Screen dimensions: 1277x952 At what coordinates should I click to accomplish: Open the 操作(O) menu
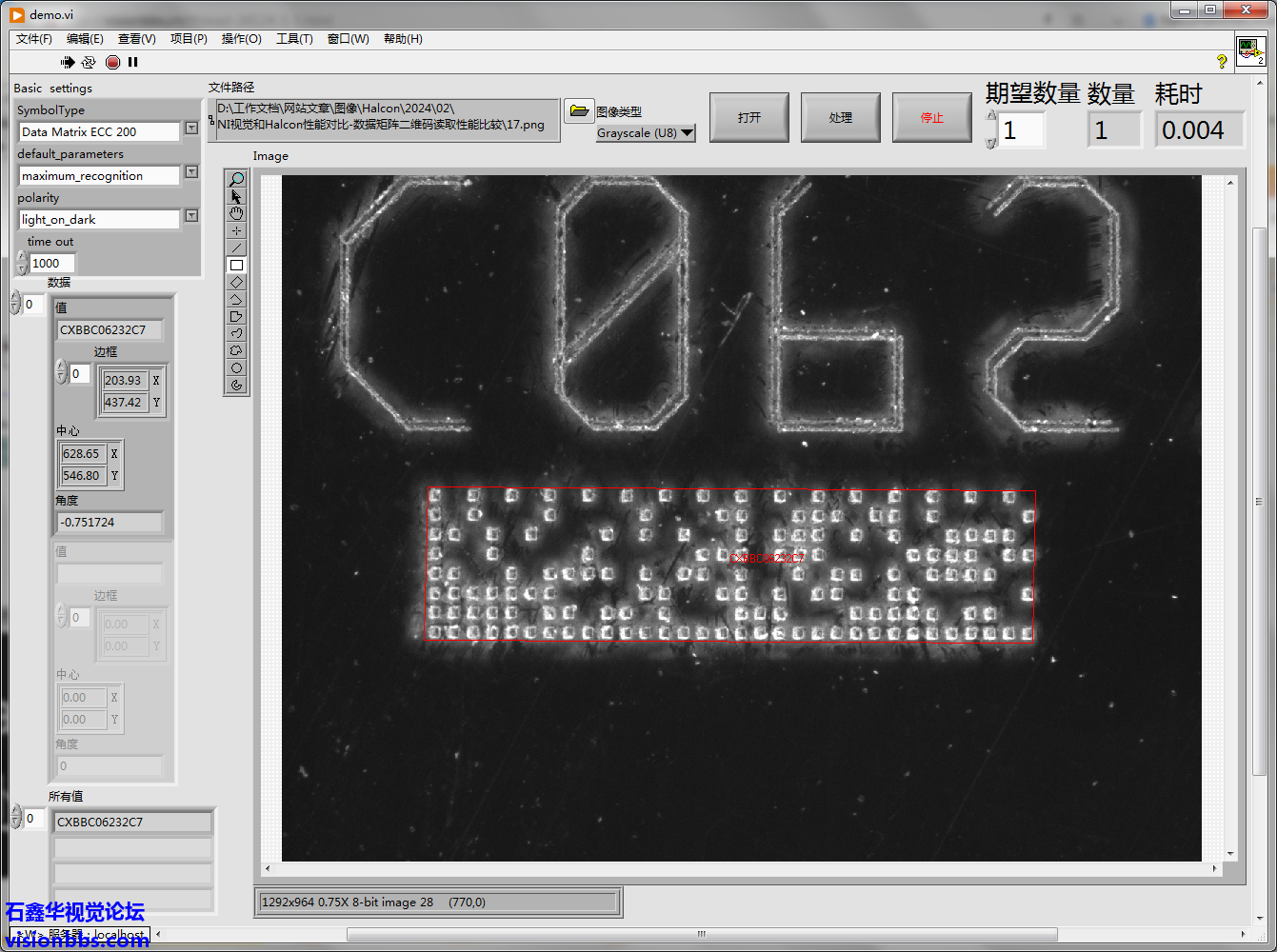[x=241, y=39]
